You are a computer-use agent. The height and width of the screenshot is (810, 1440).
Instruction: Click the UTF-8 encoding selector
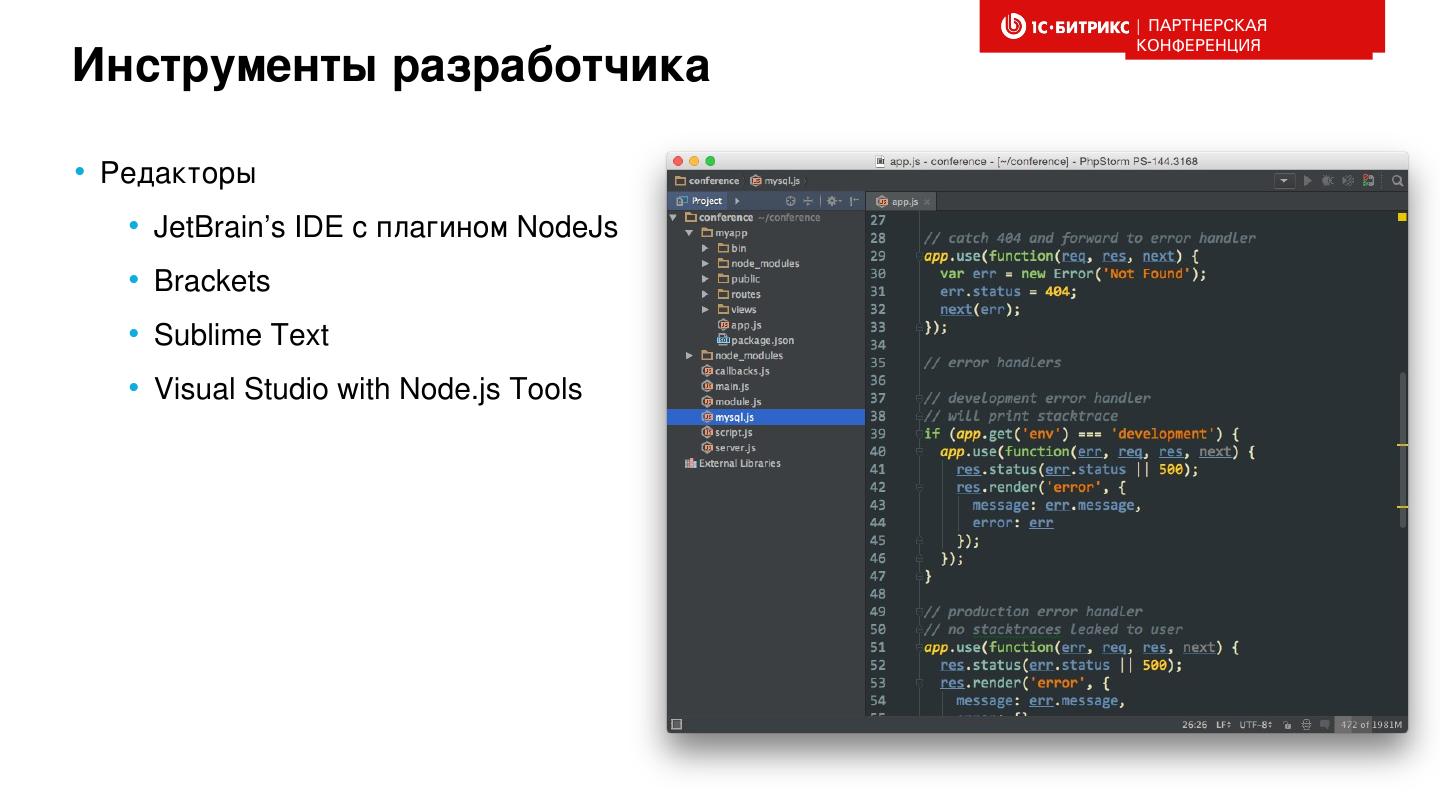pyautogui.click(x=1255, y=725)
